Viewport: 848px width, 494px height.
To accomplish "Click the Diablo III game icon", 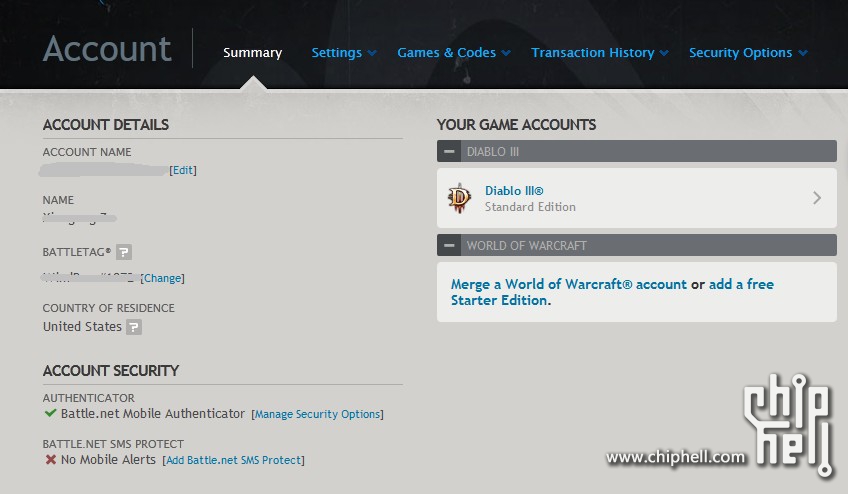I will click(x=460, y=198).
